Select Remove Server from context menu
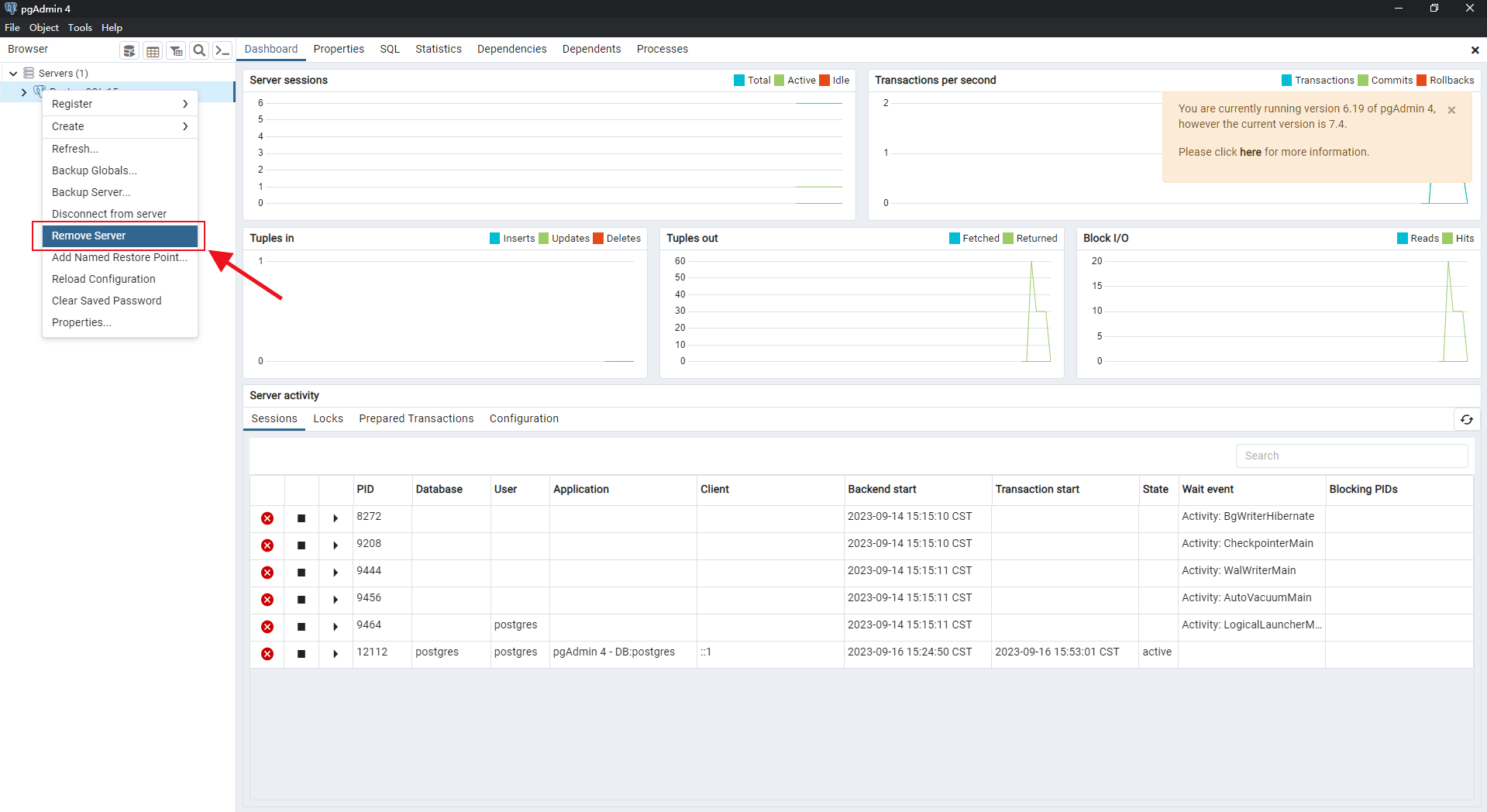1487x812 pixels. (x=119, y=236)
